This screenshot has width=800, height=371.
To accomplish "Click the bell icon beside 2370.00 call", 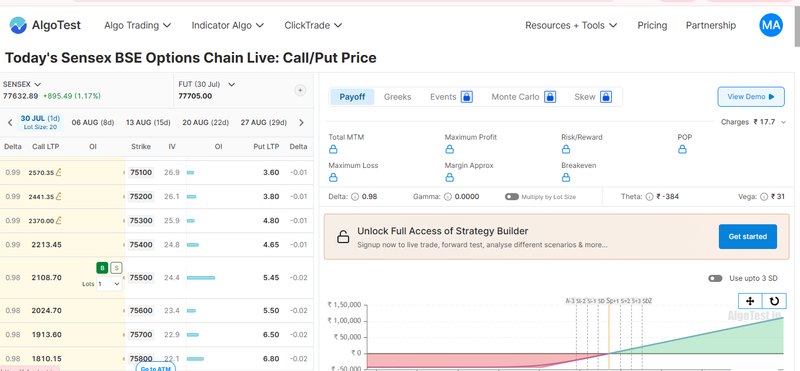I will [x=59, y=220].
